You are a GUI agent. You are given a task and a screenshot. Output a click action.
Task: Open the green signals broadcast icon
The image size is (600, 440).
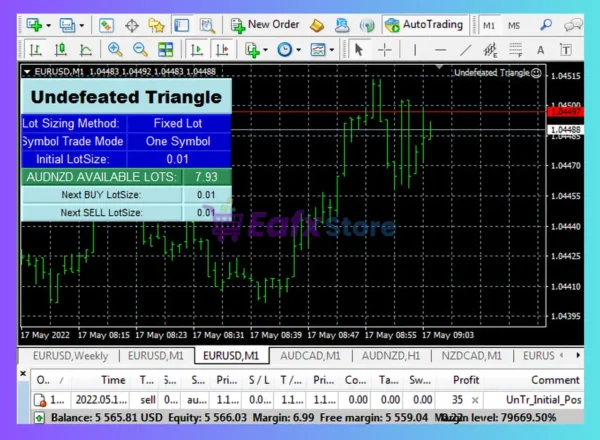pos(367,26)
